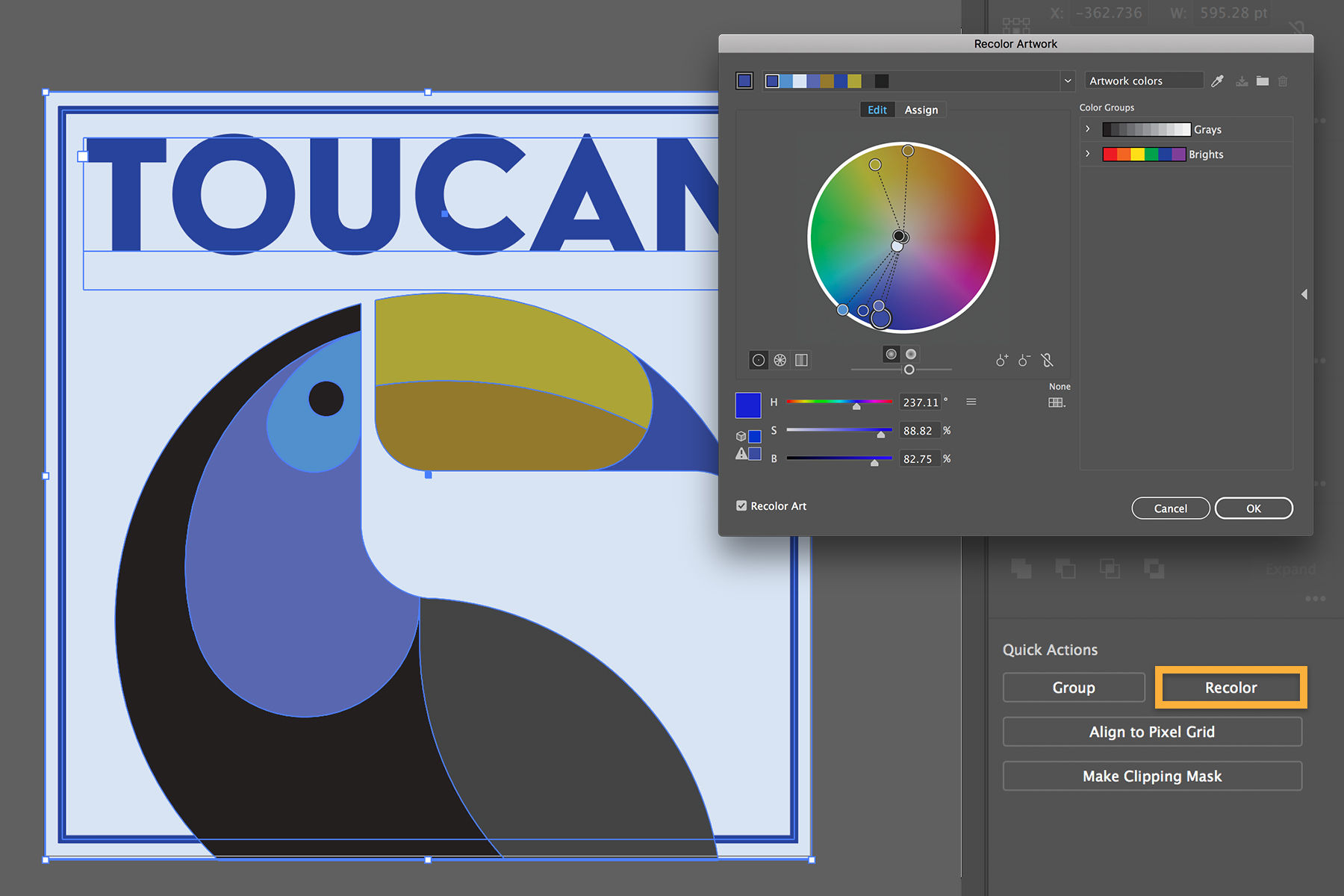Click the OK button to confirm recolor
The image size is (1344, 896).
pyautogui.click(x=1254, y=508)
